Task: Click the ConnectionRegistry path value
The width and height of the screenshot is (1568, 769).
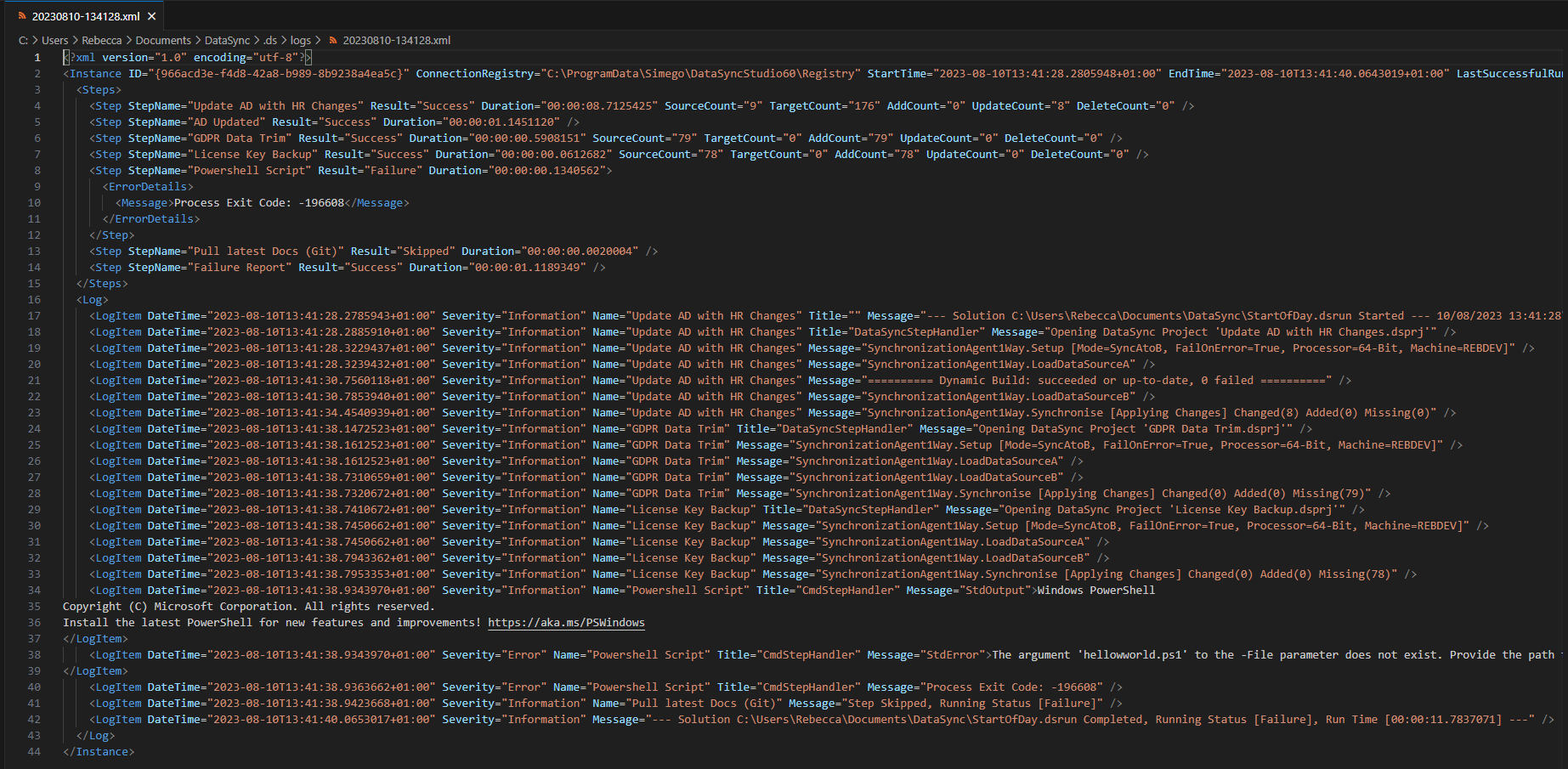Action: click(700, 74)
